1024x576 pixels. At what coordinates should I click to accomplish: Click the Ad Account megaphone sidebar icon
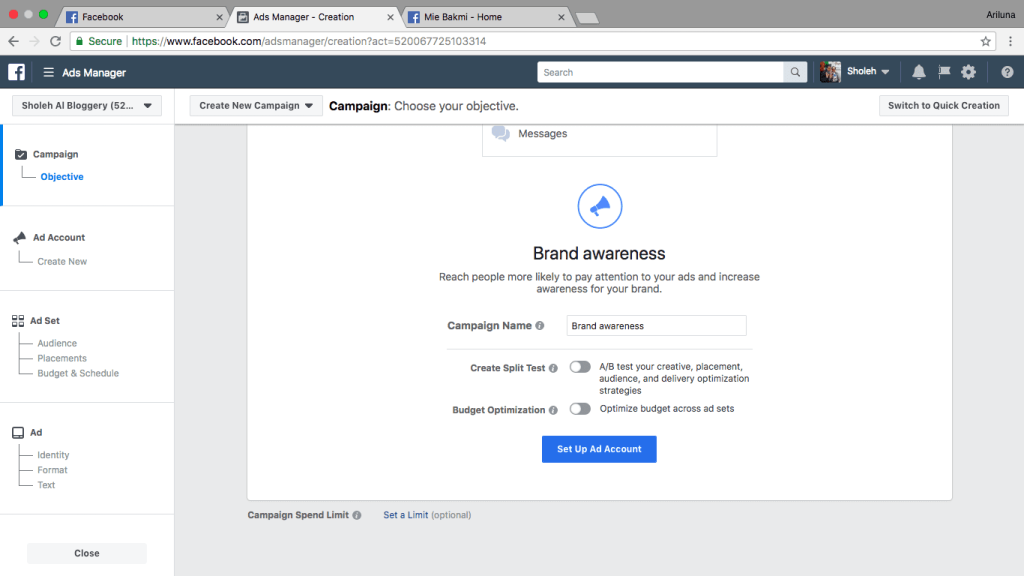20,237
